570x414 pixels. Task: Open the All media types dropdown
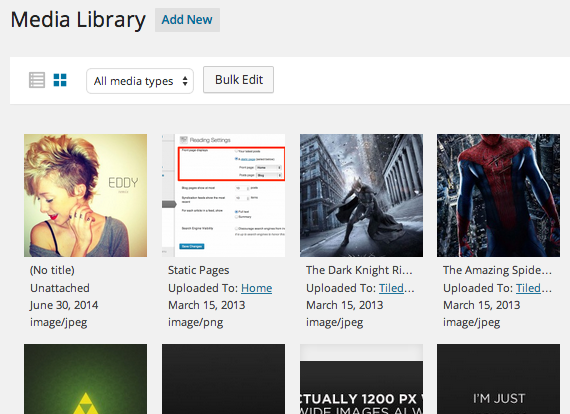pyautogui.click(x=140, y=81)
